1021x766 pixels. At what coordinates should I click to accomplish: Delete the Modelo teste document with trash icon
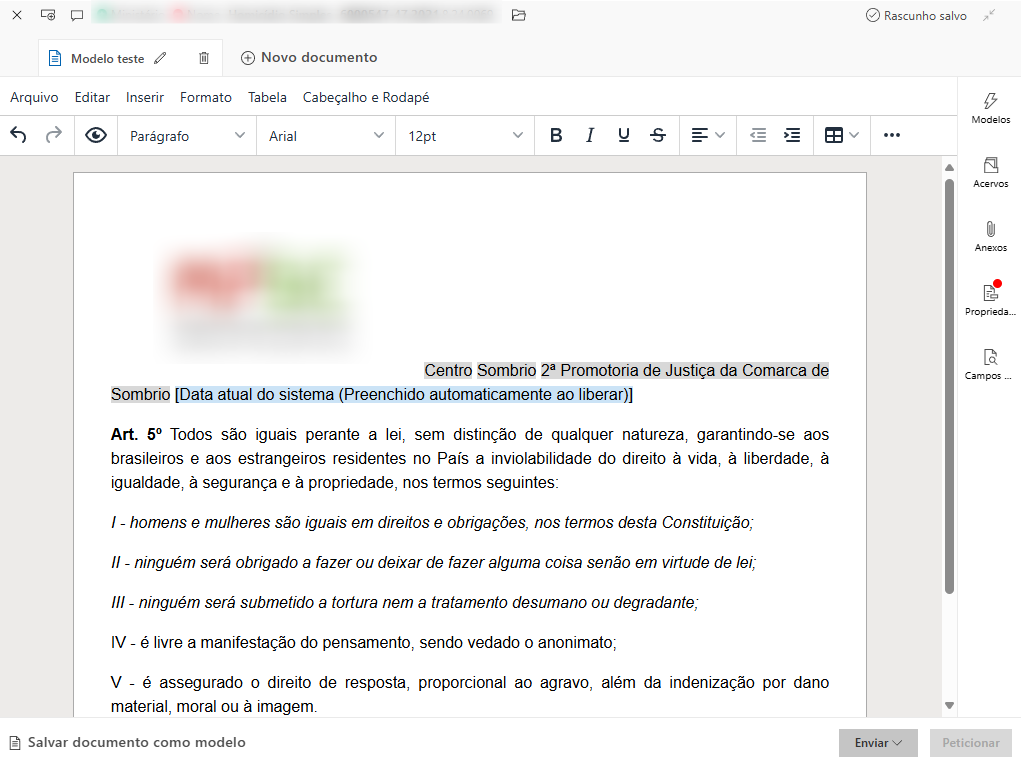[204, 58]
